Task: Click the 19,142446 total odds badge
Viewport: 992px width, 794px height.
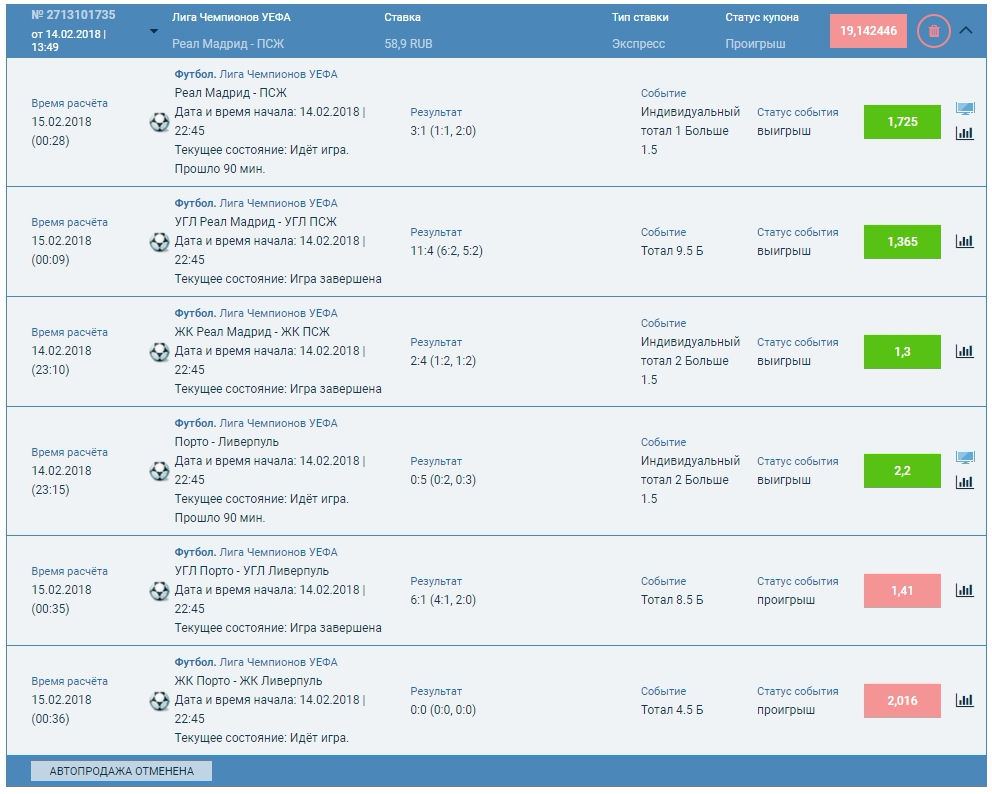Action: coord(868,31)
